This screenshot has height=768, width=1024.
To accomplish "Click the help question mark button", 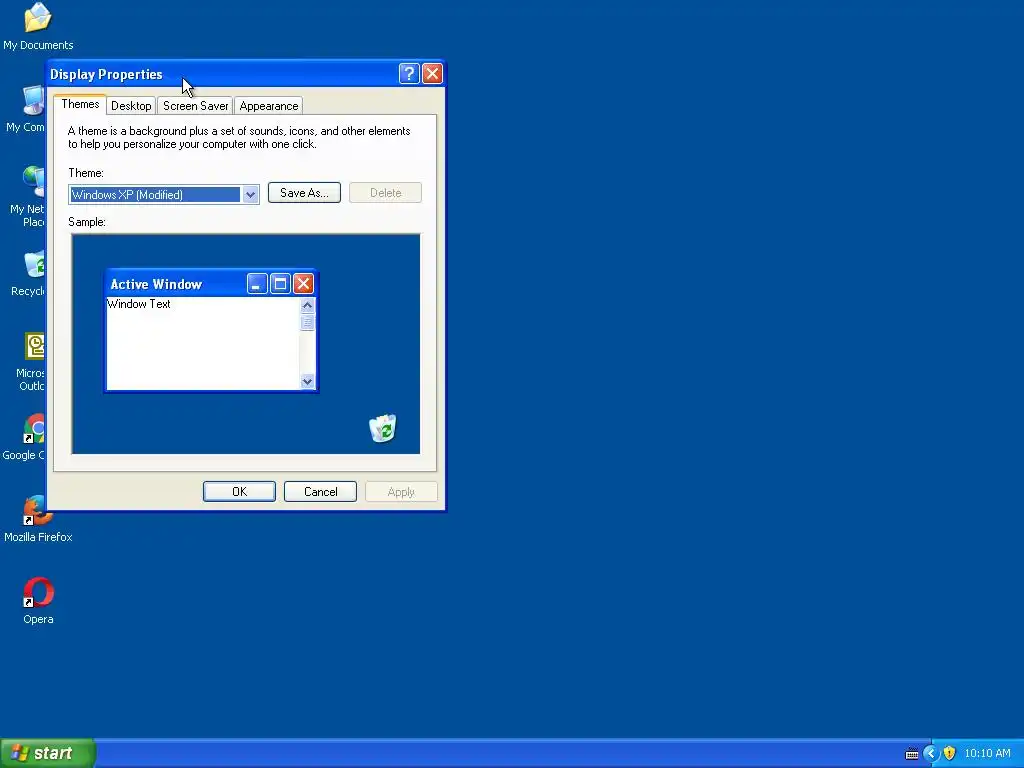I will [x=409, y=74].
